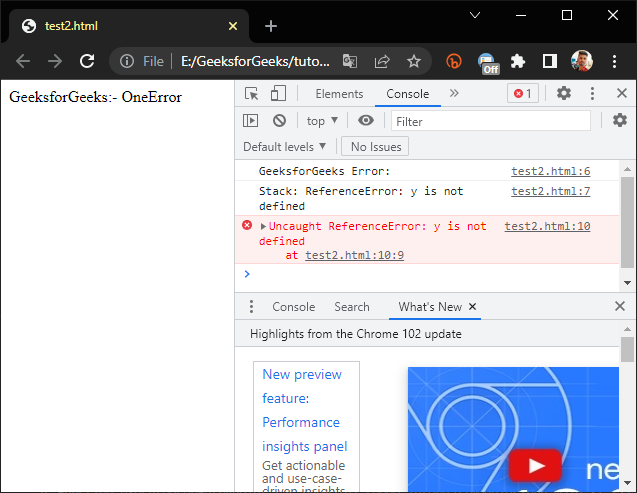Play the What's New YouTube video

point(536,465)
